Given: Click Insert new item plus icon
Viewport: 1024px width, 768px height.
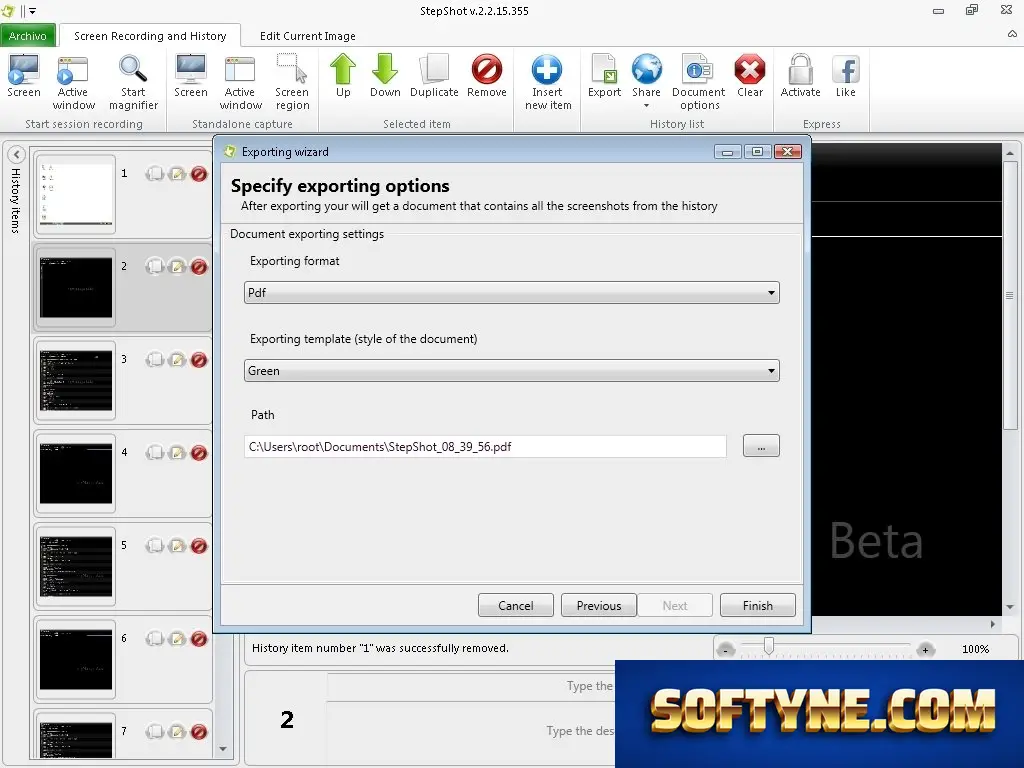Looking at the screenshot, I should (547, 69).
